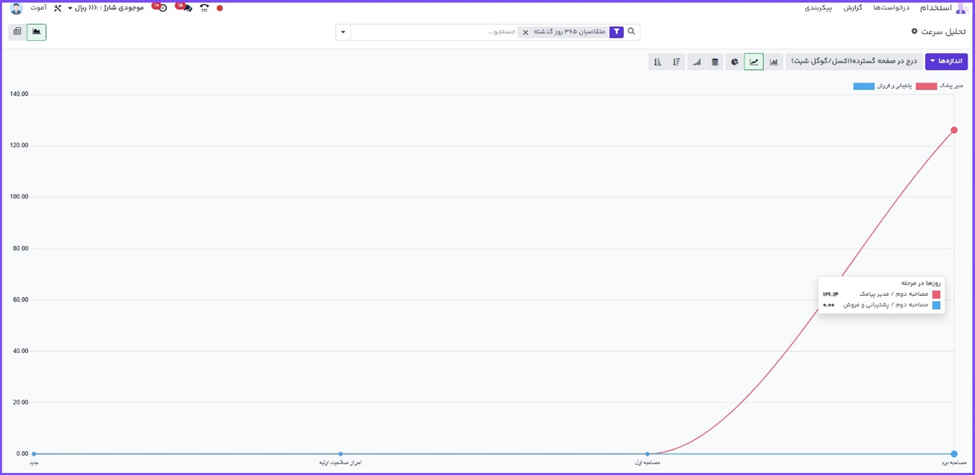Switch to the pivot table view
The width and height of the screenshot is (975, 475).
click(17, 32)
